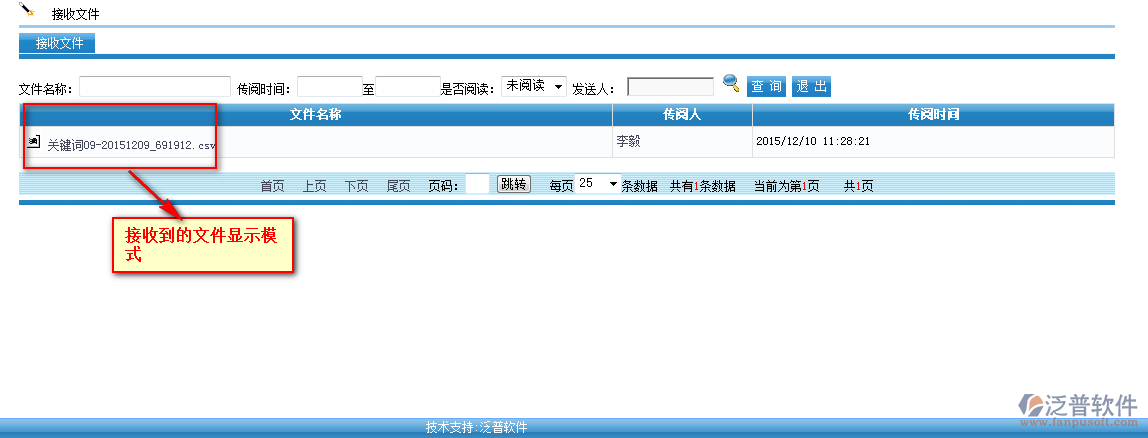1148x438 pixels.
Task: Click the 发送人 input field
Action: pyautogui.click(x=671, y=87)
